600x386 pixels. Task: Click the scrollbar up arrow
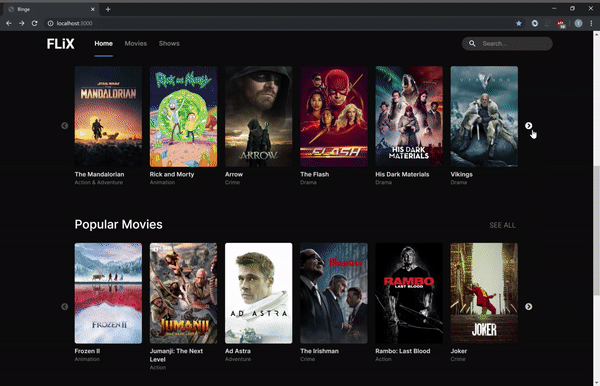tap(597, 34)
